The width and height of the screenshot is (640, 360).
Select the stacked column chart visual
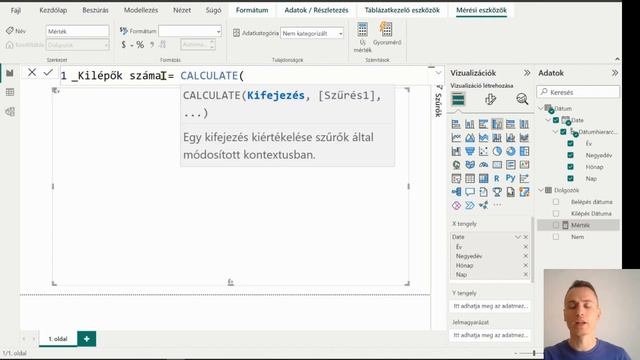pos(470,124)
